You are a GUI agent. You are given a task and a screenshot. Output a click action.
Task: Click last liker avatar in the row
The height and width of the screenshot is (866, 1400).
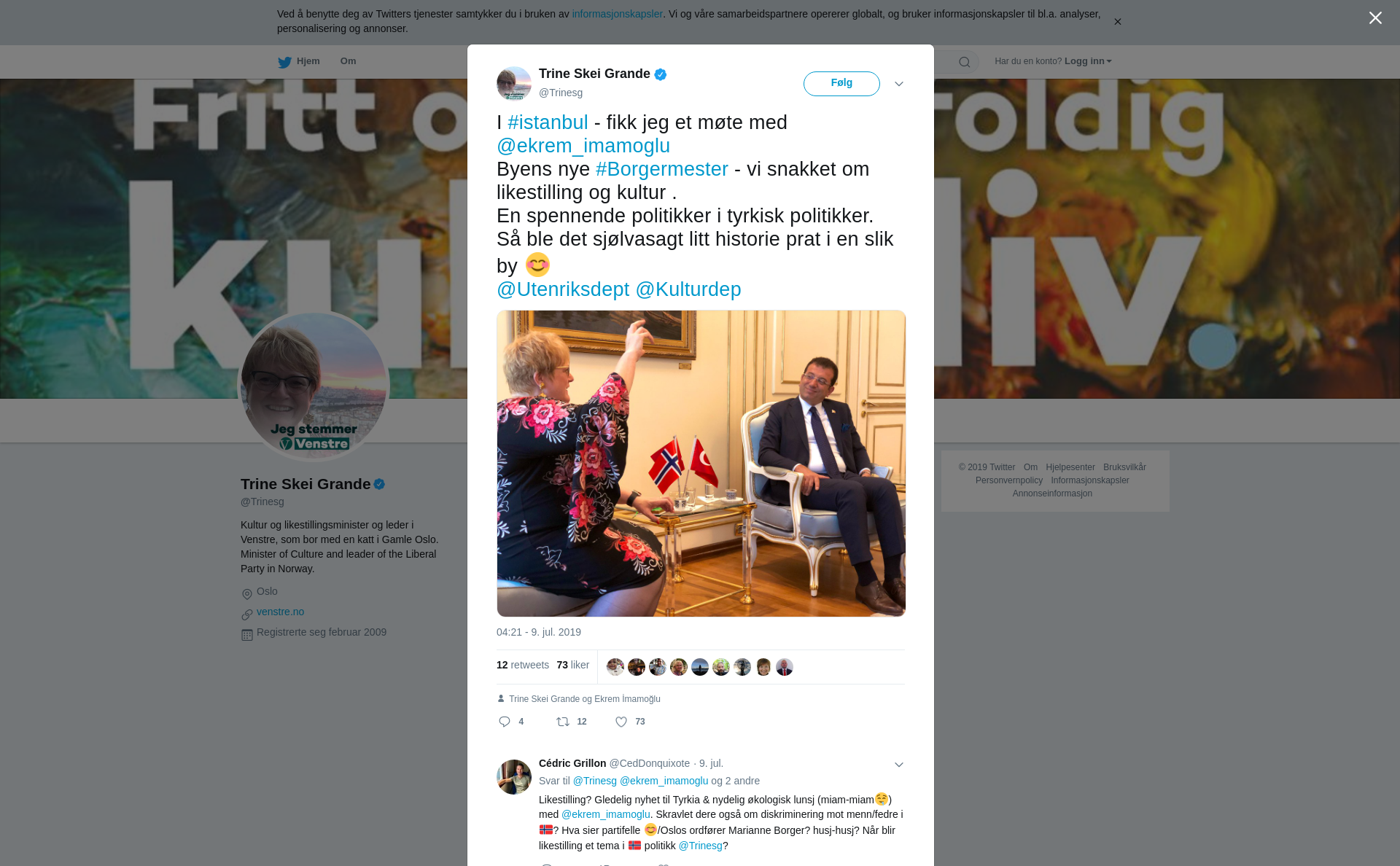pyautogui.click(x=785, y=667)
